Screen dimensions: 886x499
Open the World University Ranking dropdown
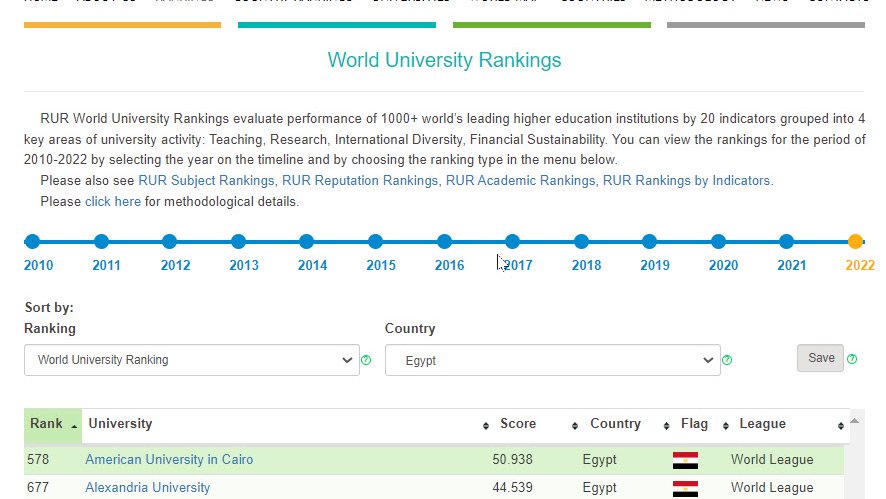[x=192, y=360]
